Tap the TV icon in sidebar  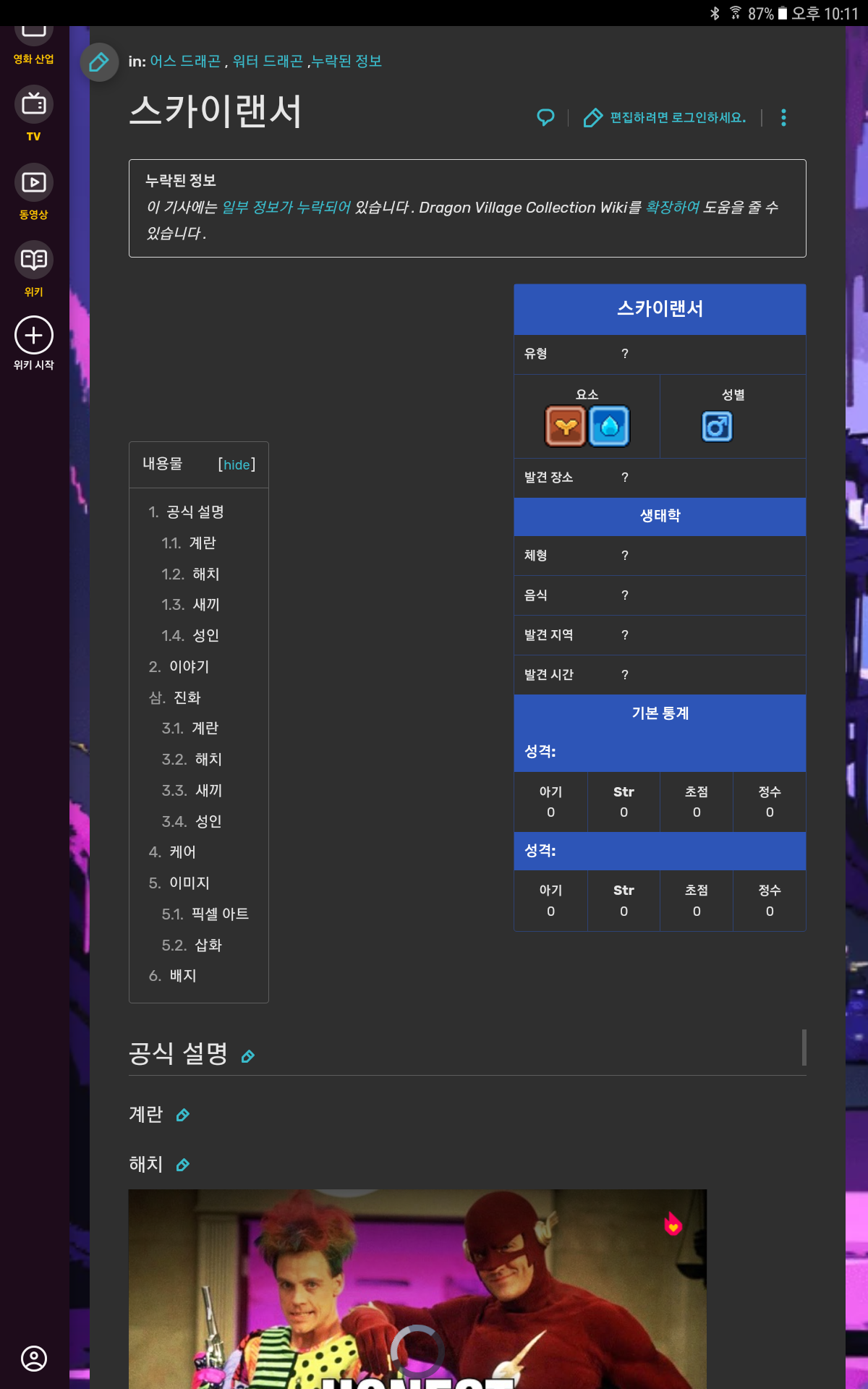pos(33,105)
